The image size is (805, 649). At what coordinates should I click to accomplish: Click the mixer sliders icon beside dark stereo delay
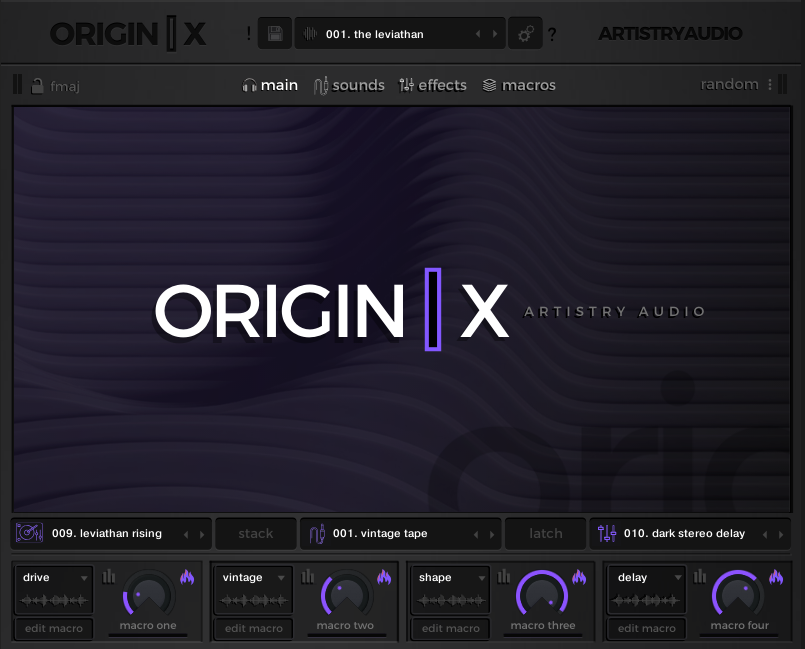[607, 533]
